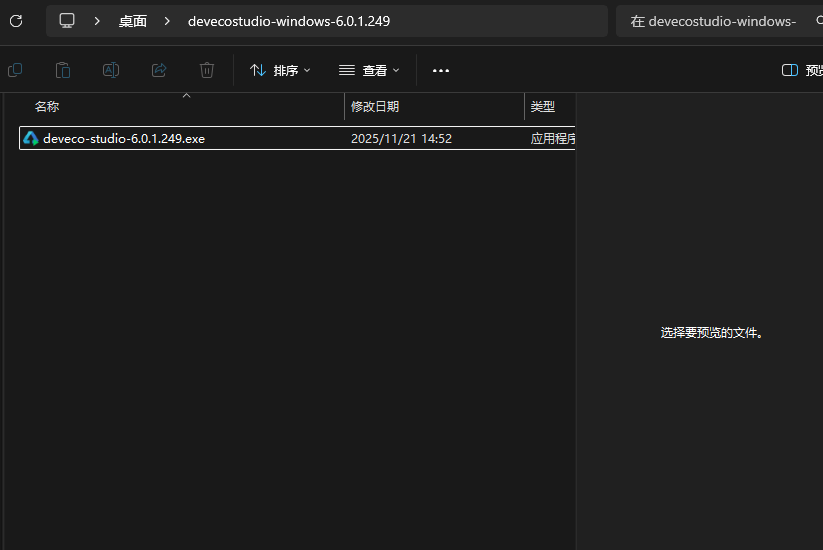Sort by the 名称 column header
The image size is (823, 550).
tap(47, 107)
